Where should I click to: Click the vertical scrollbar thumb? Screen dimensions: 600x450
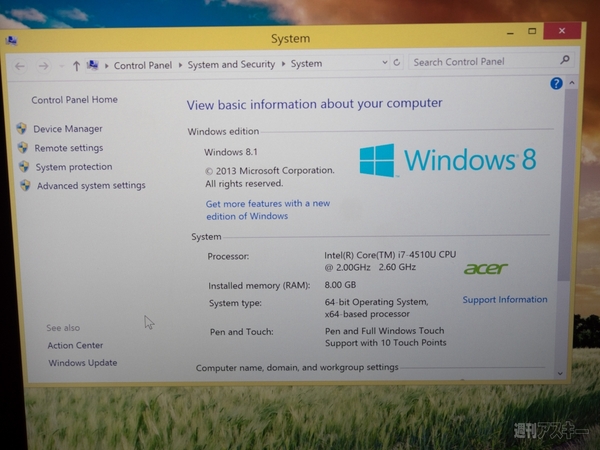tap(568, 186)
